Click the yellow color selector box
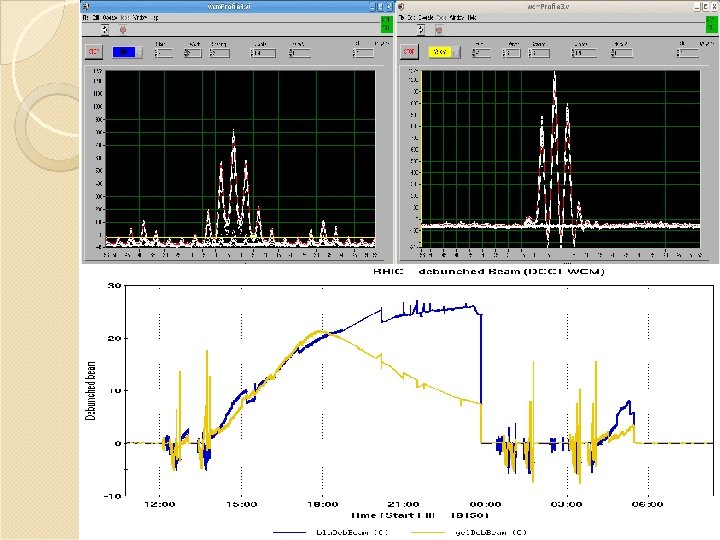This screenshot has width=720, height=540. tap(440, 52)
